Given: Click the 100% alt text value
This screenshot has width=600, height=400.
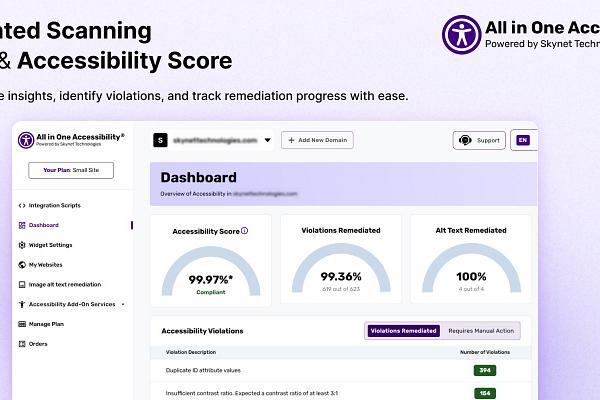Looking at the screenshot, I should [471, 276].
